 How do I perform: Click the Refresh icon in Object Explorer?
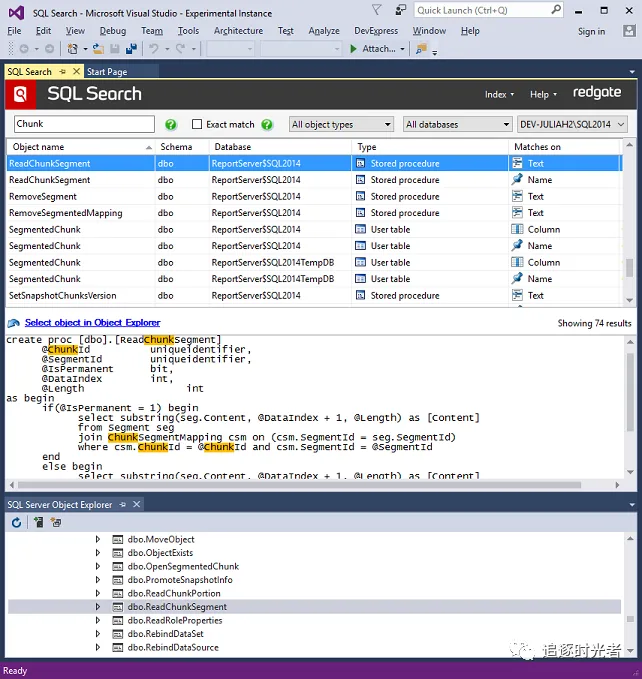[17, 523]
